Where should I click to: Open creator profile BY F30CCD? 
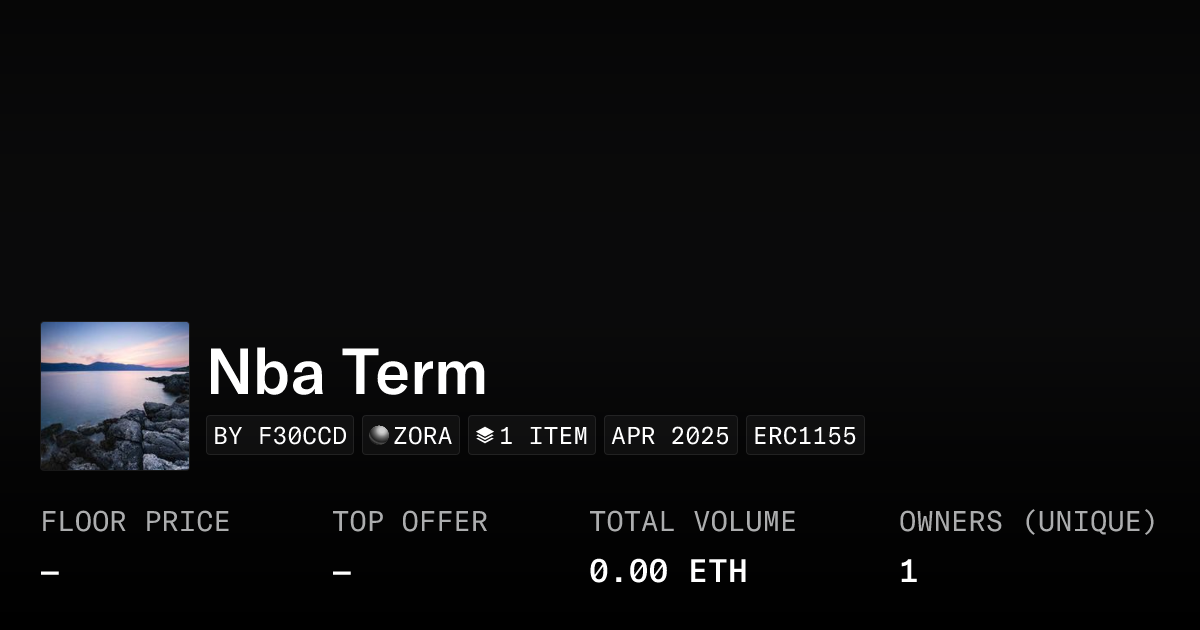280,436
